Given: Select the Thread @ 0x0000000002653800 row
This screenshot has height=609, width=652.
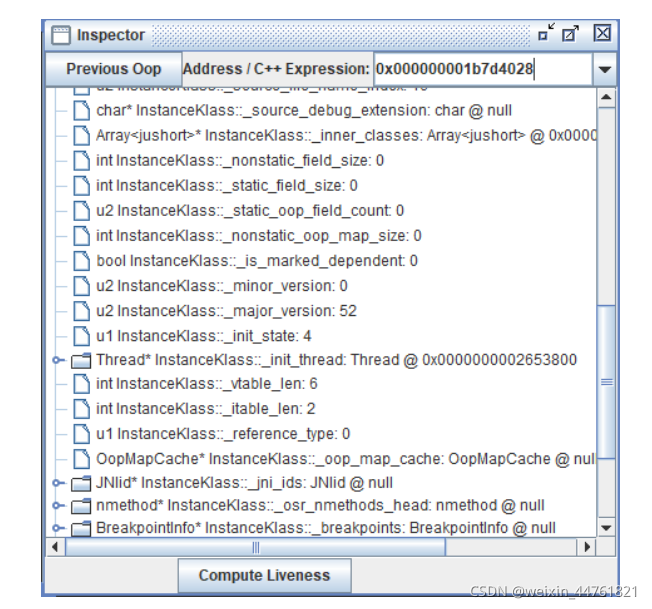Looking at the screenshot, I should (x=336, y=360).
